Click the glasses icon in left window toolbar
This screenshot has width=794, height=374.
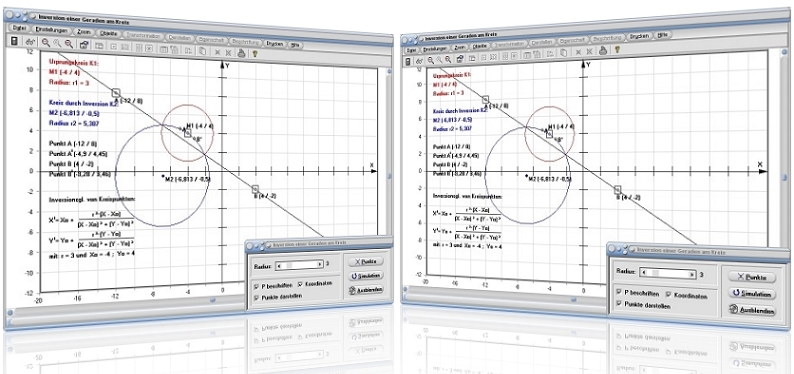(x=30, y=42)
